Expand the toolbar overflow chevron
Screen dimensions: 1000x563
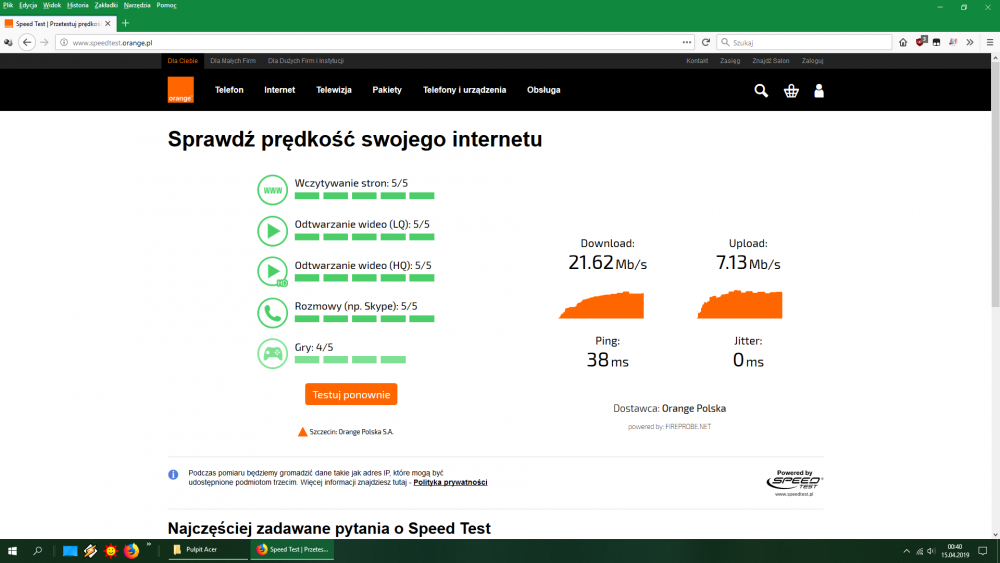coord(971,42)
